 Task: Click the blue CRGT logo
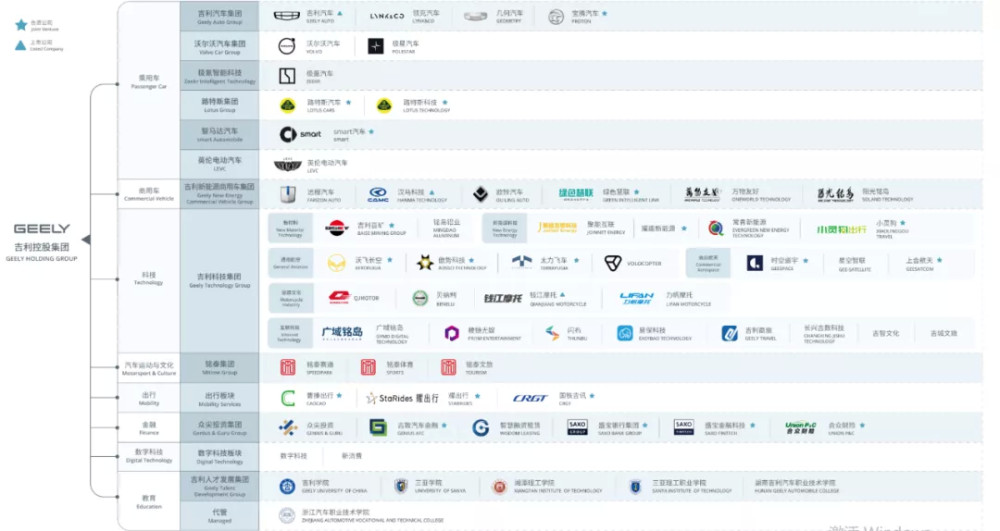click(530, 398)
